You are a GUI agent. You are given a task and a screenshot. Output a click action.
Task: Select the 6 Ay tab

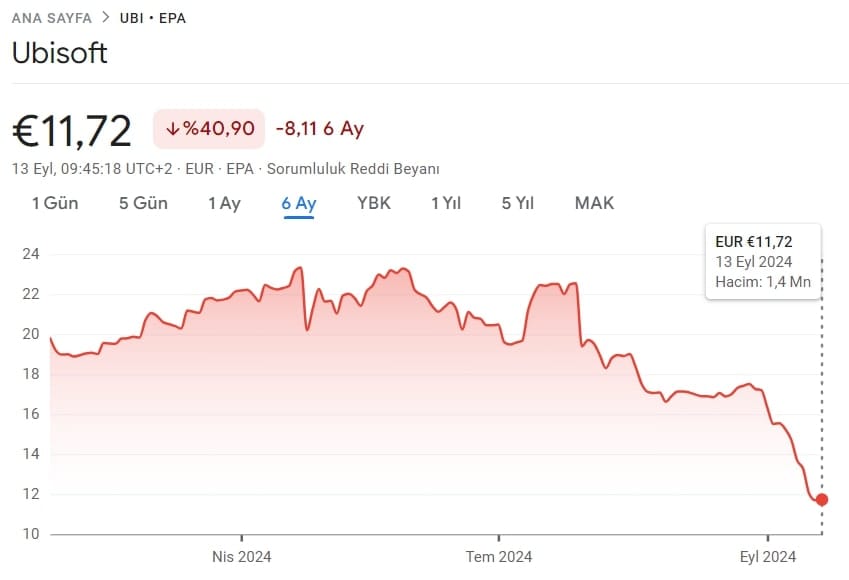coord(299,203)
